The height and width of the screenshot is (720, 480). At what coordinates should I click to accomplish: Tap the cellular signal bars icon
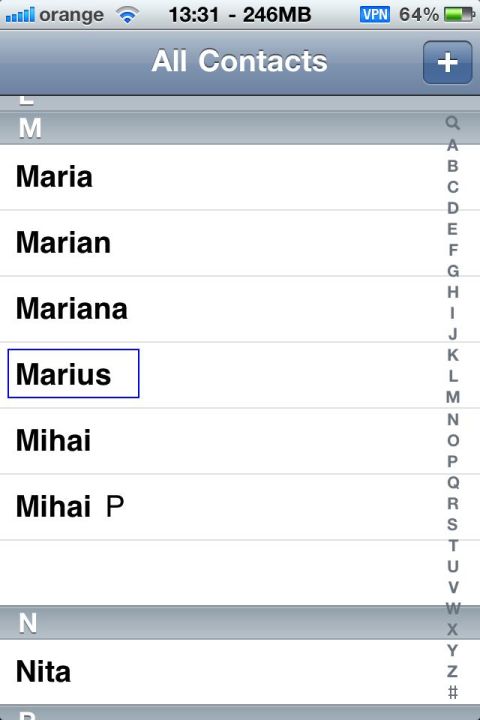(20, 15)
